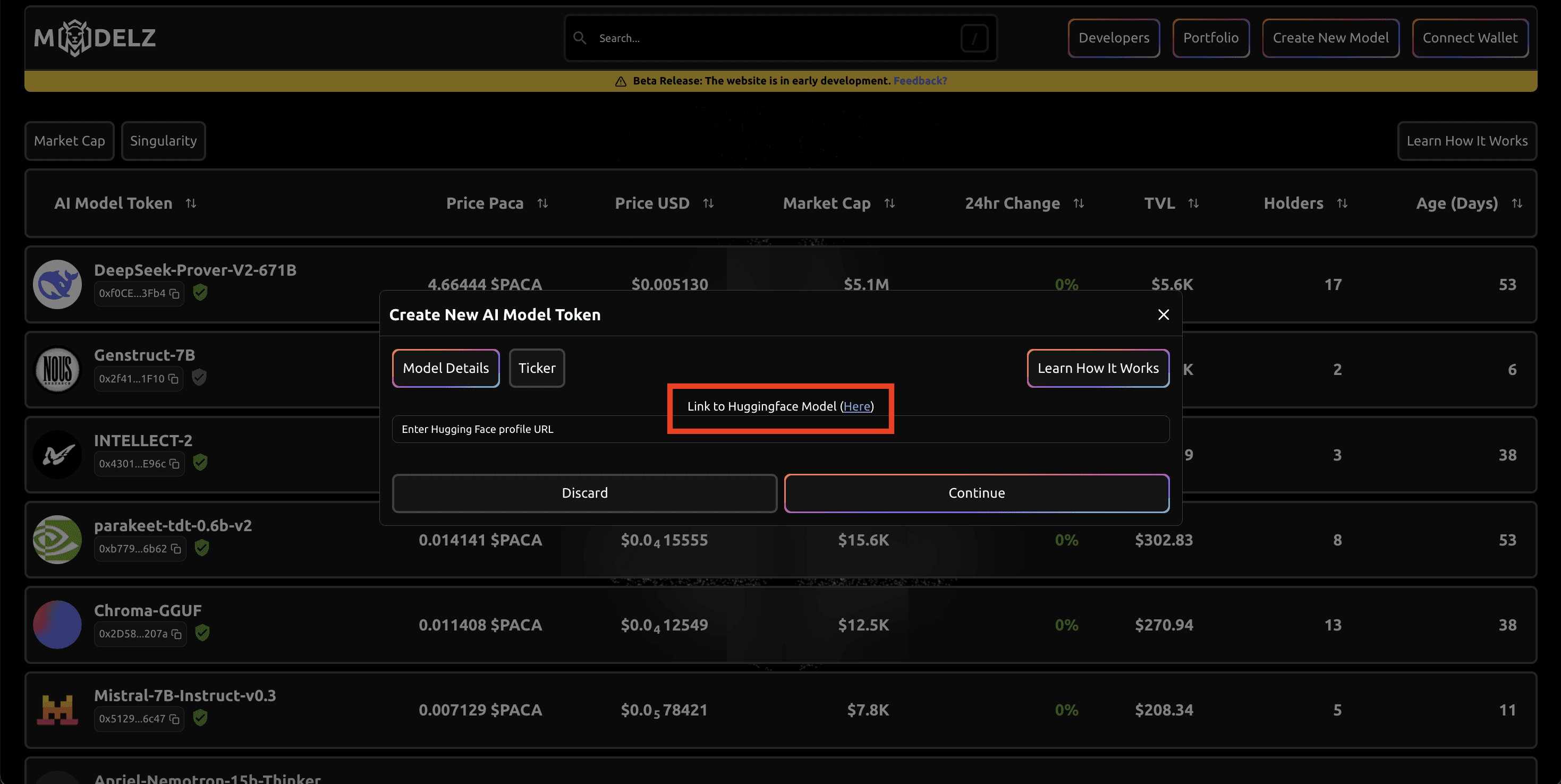Click Mistral-7B-Instruct-v0.3 avatar

(x=57, y=710)
